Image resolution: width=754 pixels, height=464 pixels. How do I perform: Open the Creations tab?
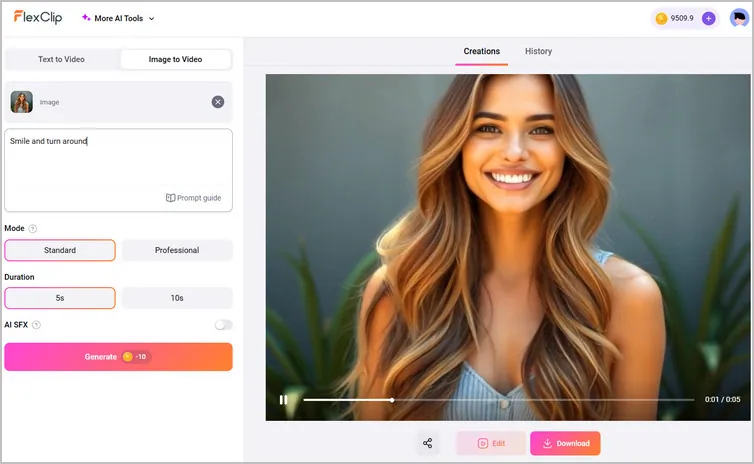point(481,51)
